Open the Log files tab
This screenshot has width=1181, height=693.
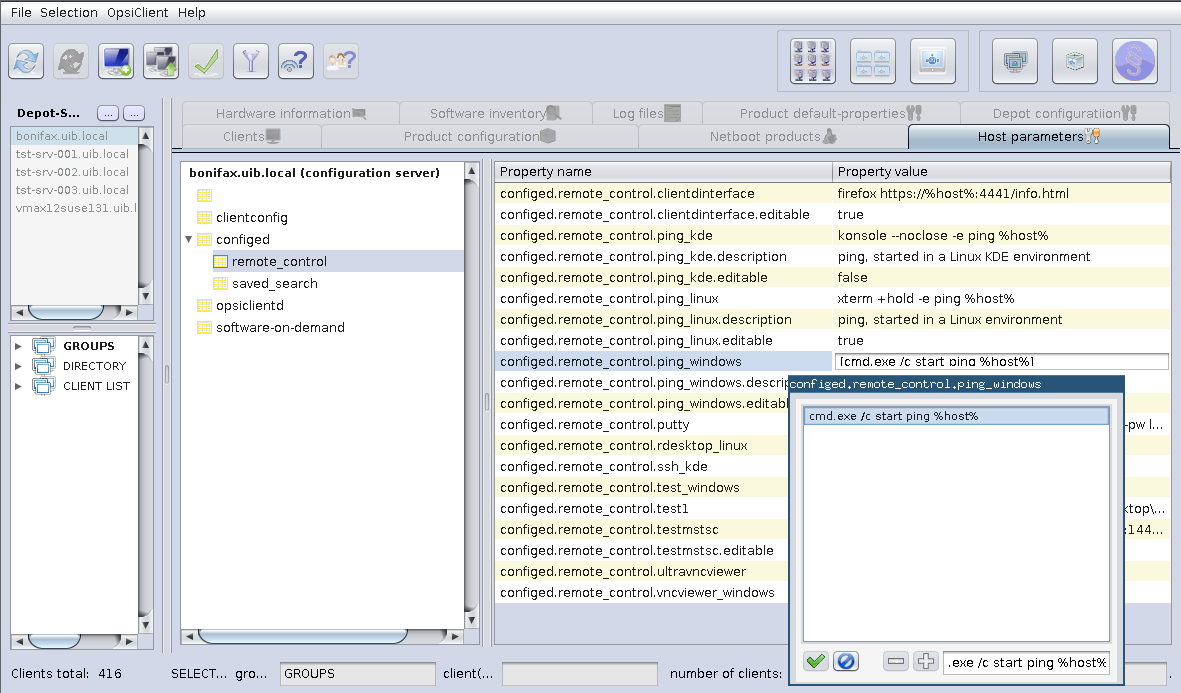click(646, 113)
